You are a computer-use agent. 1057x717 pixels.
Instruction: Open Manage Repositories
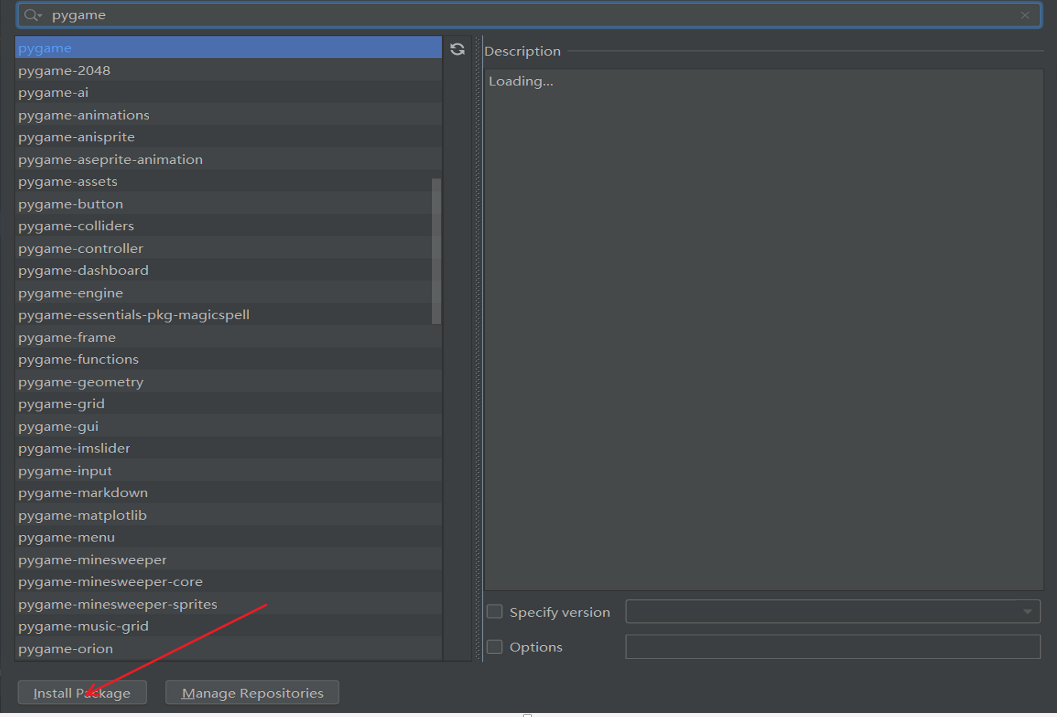pyautogui.click(x=251, y=692)
